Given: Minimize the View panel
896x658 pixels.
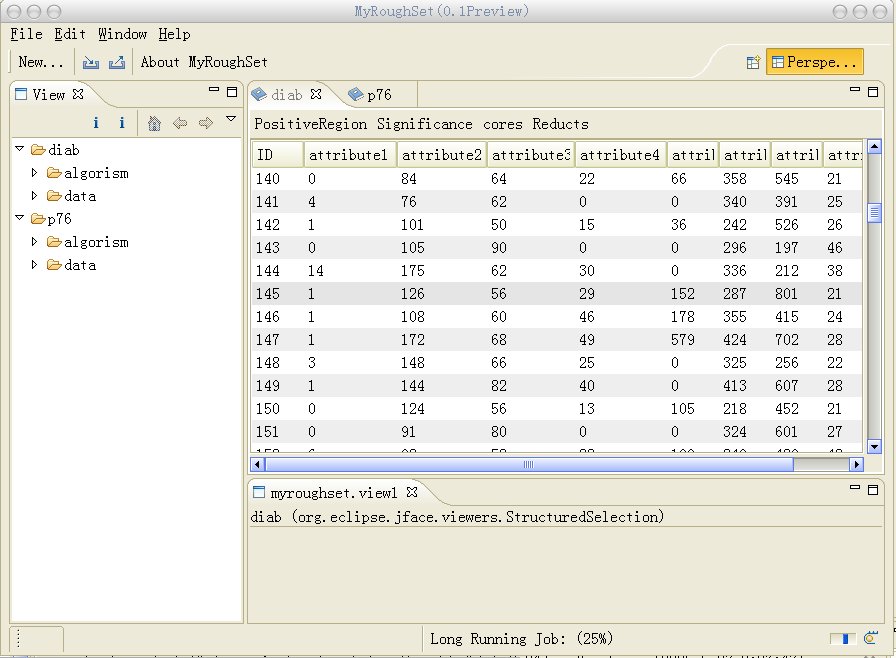Looking at the screenshot, I should (x=214, y=90).
